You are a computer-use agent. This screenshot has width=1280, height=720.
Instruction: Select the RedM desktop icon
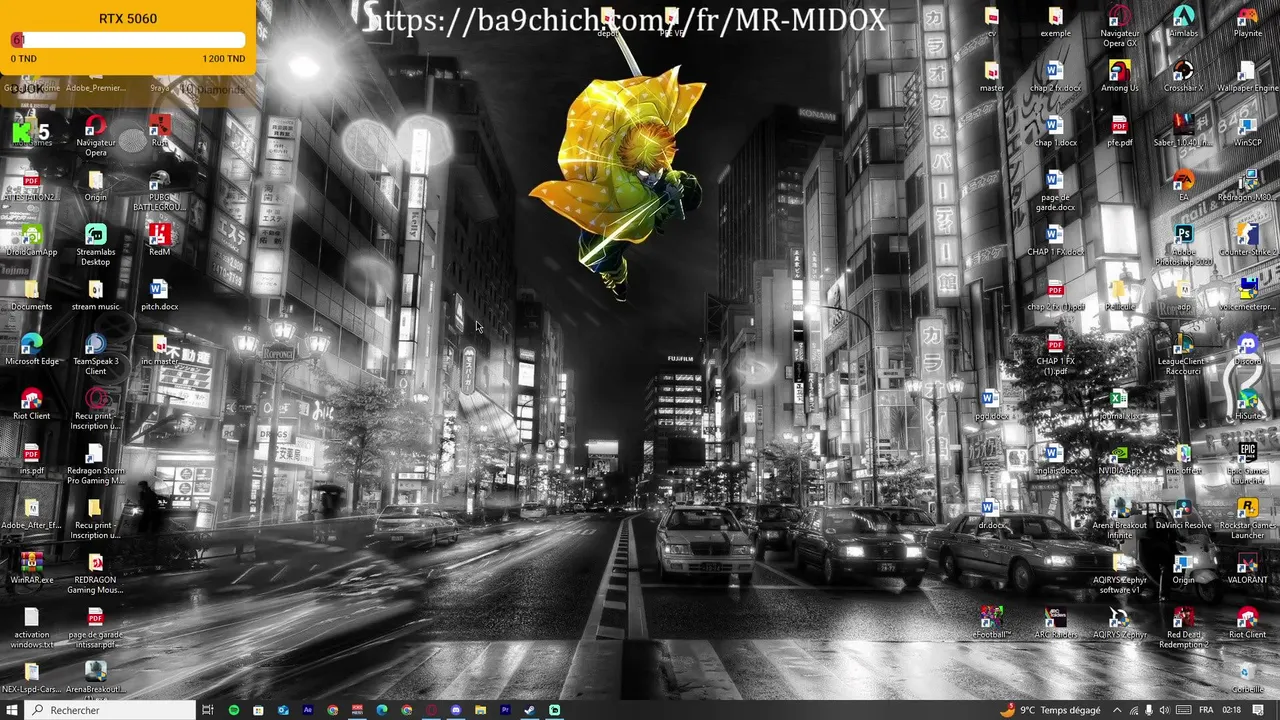(x=159, y=240)
